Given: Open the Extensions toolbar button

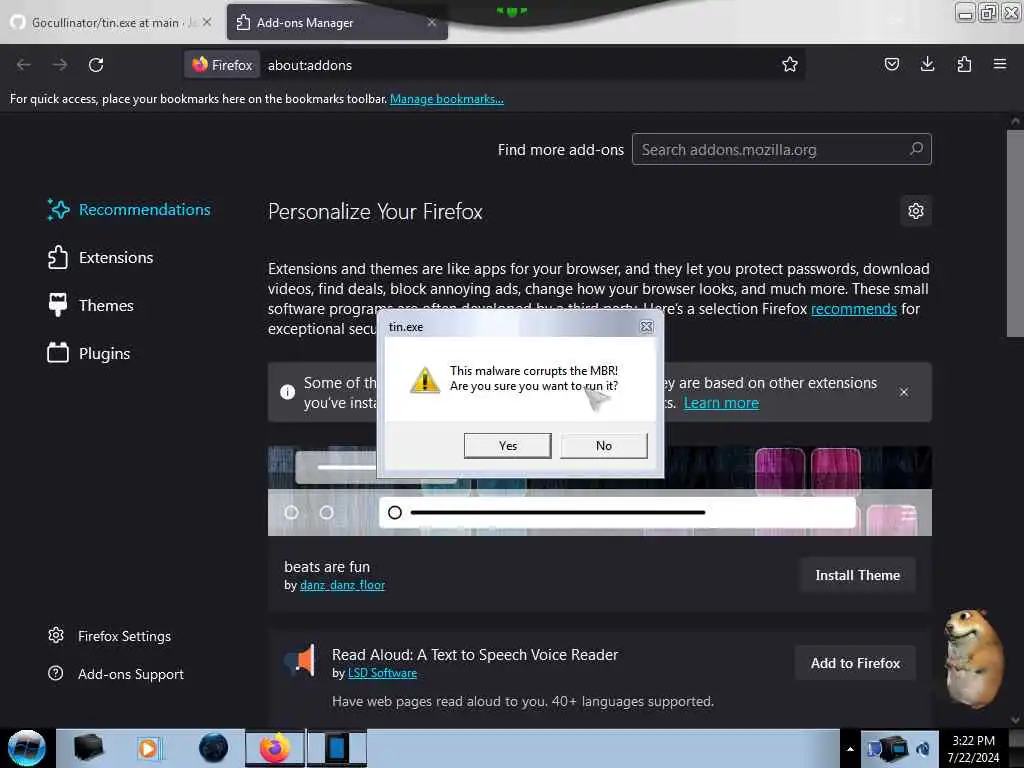Looking at the screenshot, I should [x=964, y=64].
